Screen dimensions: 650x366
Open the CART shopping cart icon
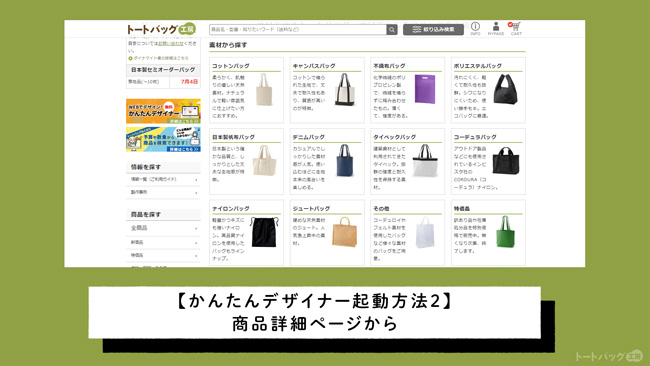515,29
